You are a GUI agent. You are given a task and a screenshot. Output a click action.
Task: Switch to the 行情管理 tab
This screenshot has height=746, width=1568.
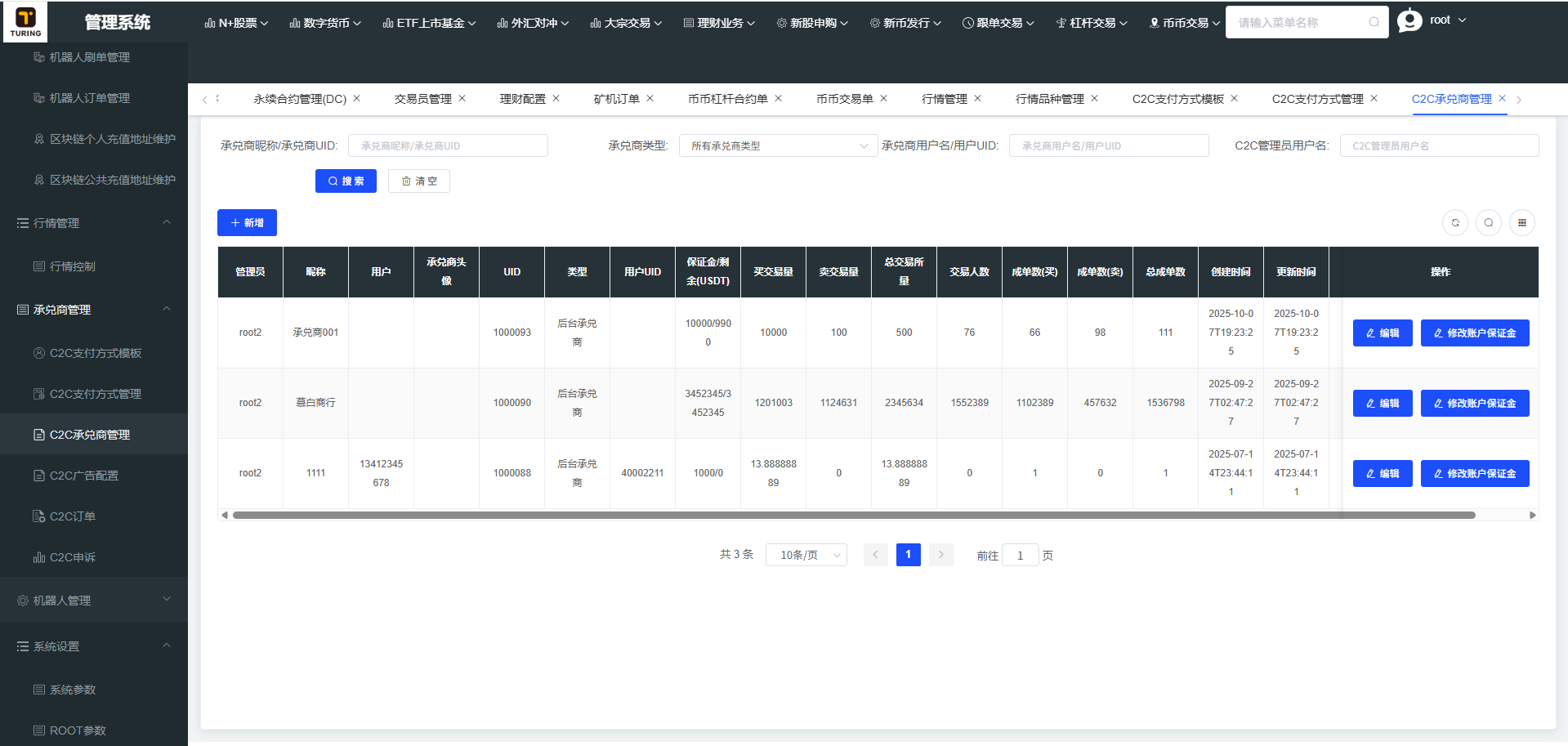(x=944, y=99)
